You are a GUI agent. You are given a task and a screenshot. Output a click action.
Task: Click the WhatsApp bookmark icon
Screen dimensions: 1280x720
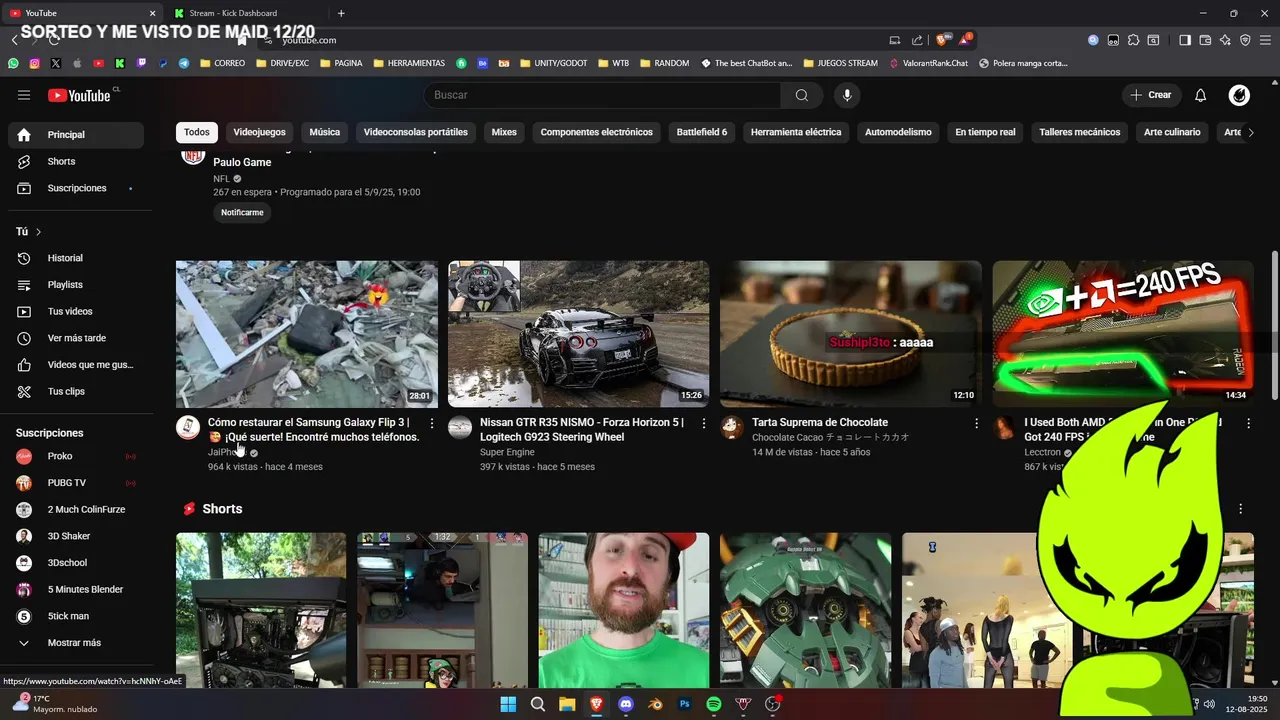13,63
